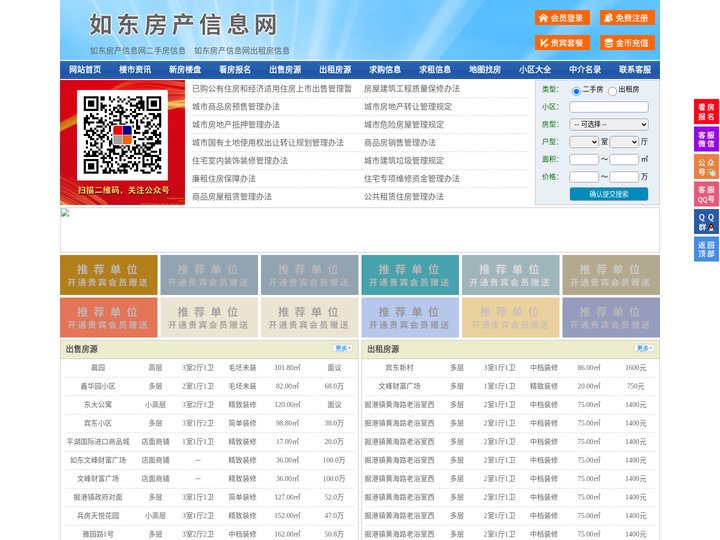This screenshot has height=540, width=720.
Task: Click the QR code banner image
Action: pyautogui.click(x=123, y=142)
